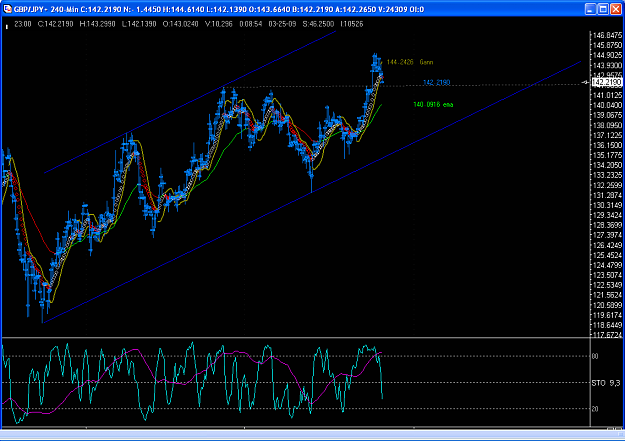Click the '0:08:54' countdown value
This screenshot has height=441, width=625.
(251, 24)
